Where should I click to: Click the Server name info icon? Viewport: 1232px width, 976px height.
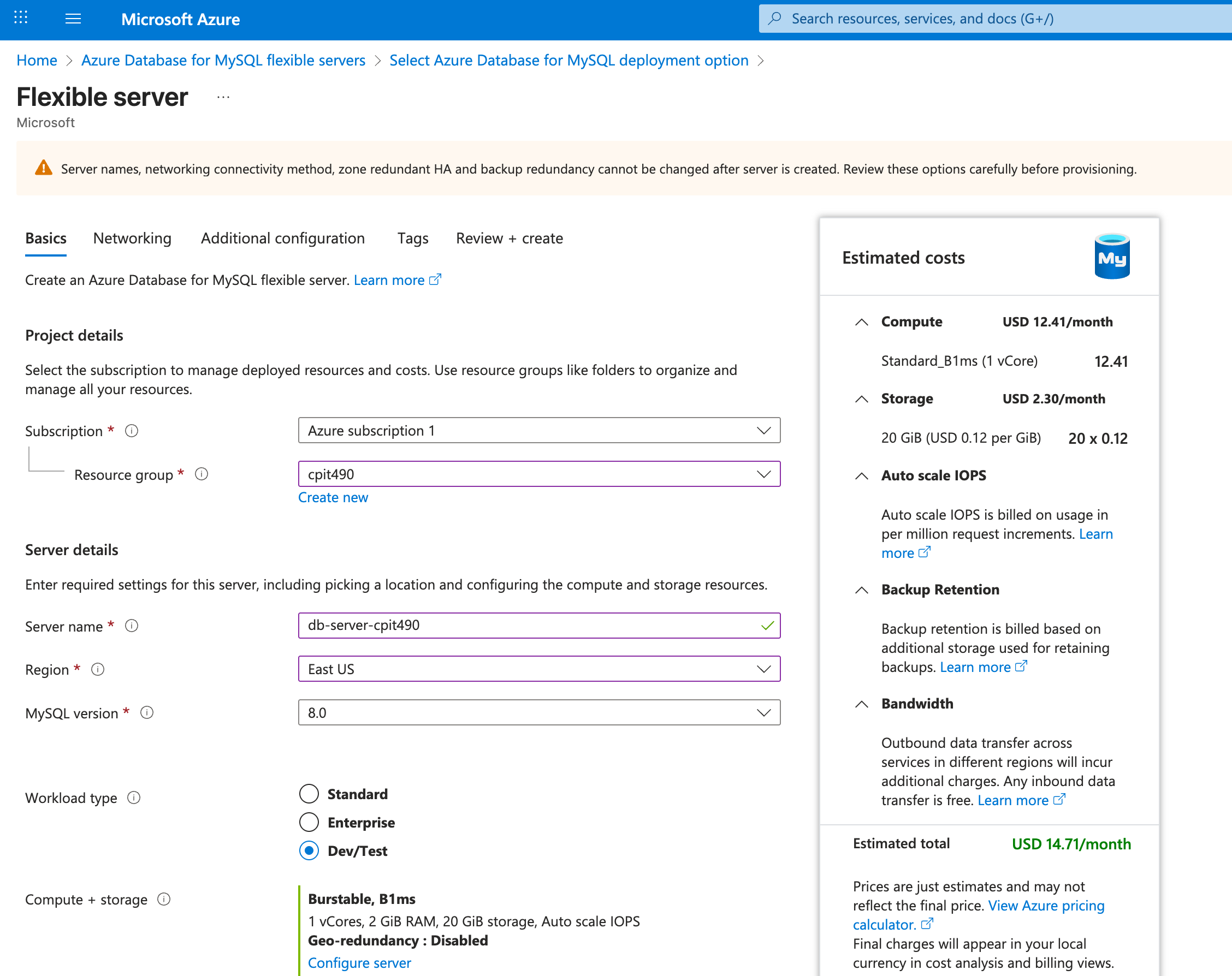point(132,626)
